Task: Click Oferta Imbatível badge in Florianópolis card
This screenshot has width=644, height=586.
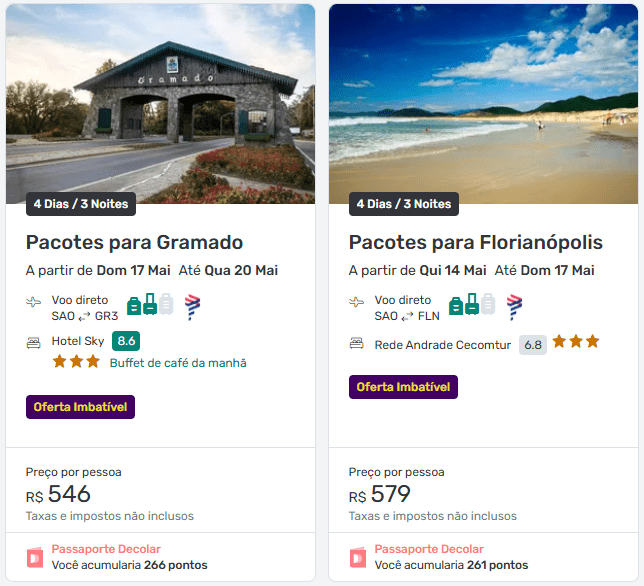Action: pos(403,387)
